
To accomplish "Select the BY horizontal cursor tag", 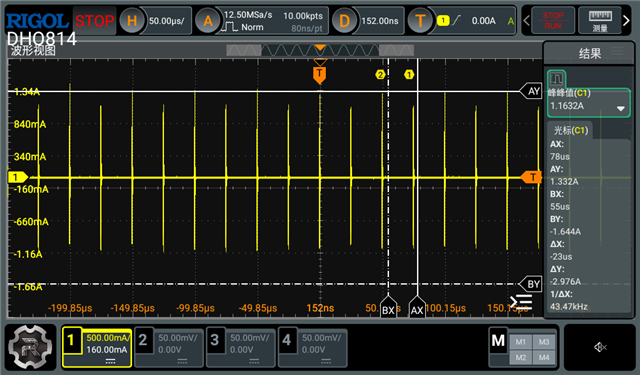I will tap(531, 284).
